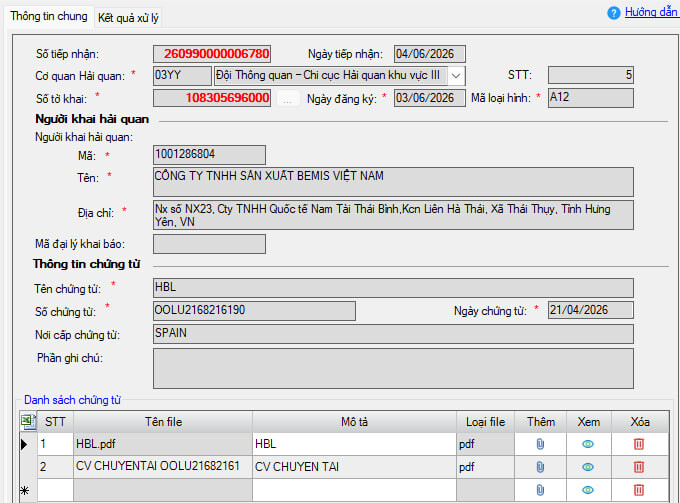Select row 1 via its arrow row header
The height and width of the screenshot is (503, 680).
coord(29,444)
